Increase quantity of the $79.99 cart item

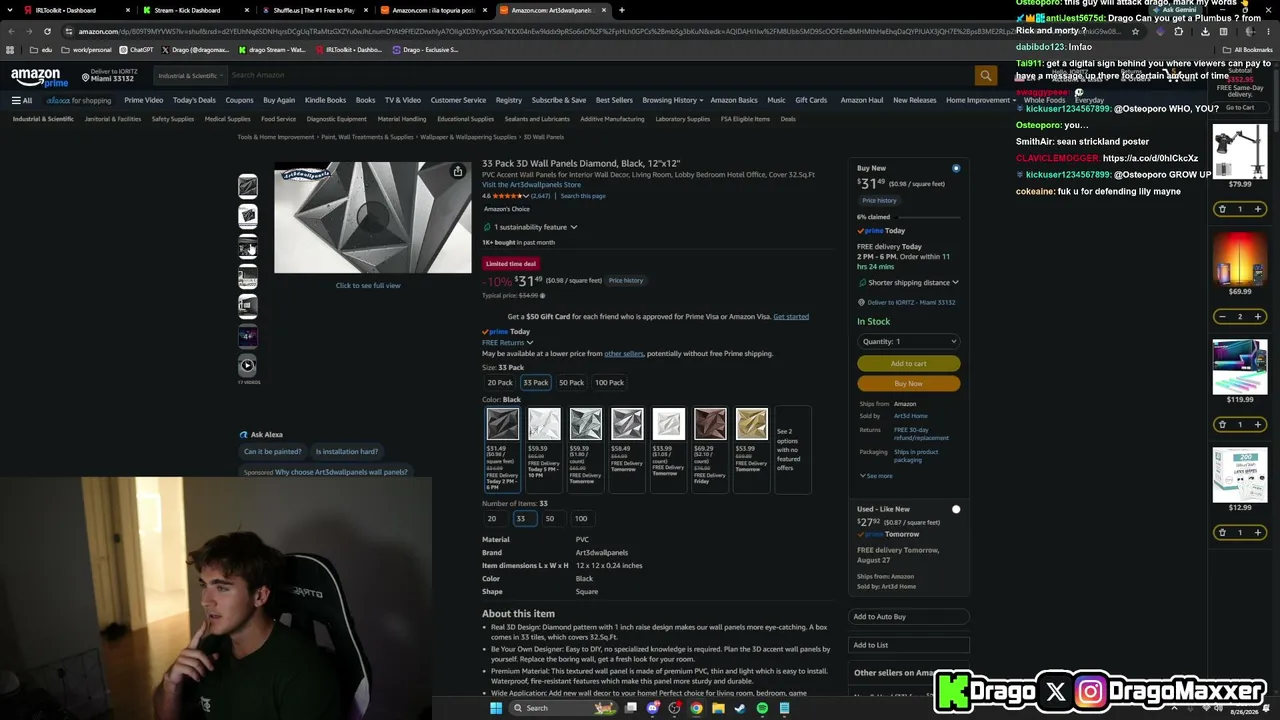click(1258, 209)
